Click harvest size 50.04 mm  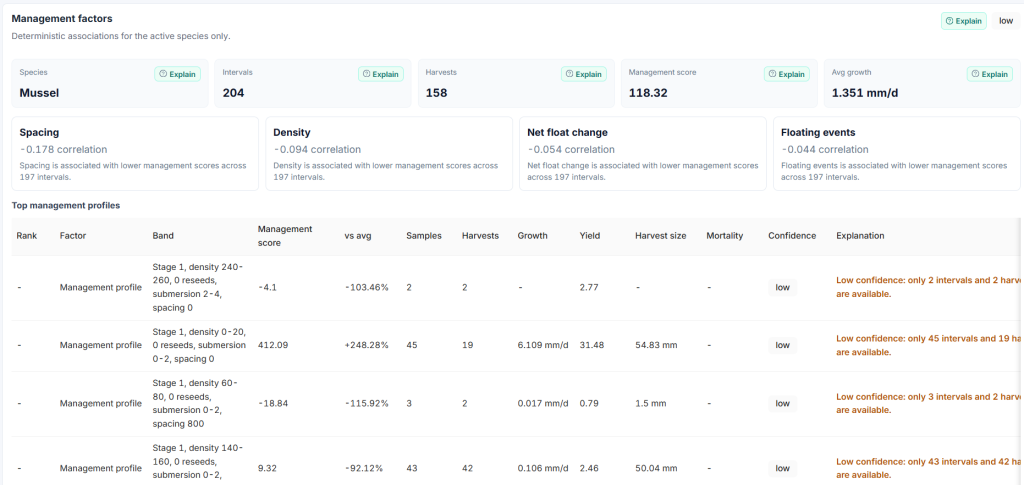tap(656, 468)
